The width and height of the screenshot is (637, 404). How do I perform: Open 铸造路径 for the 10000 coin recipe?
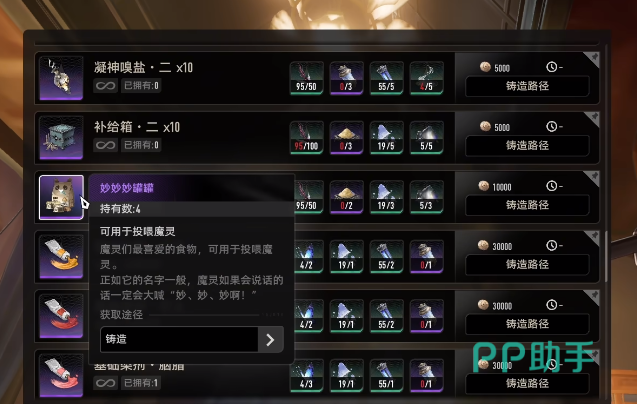tap(527, 205)
